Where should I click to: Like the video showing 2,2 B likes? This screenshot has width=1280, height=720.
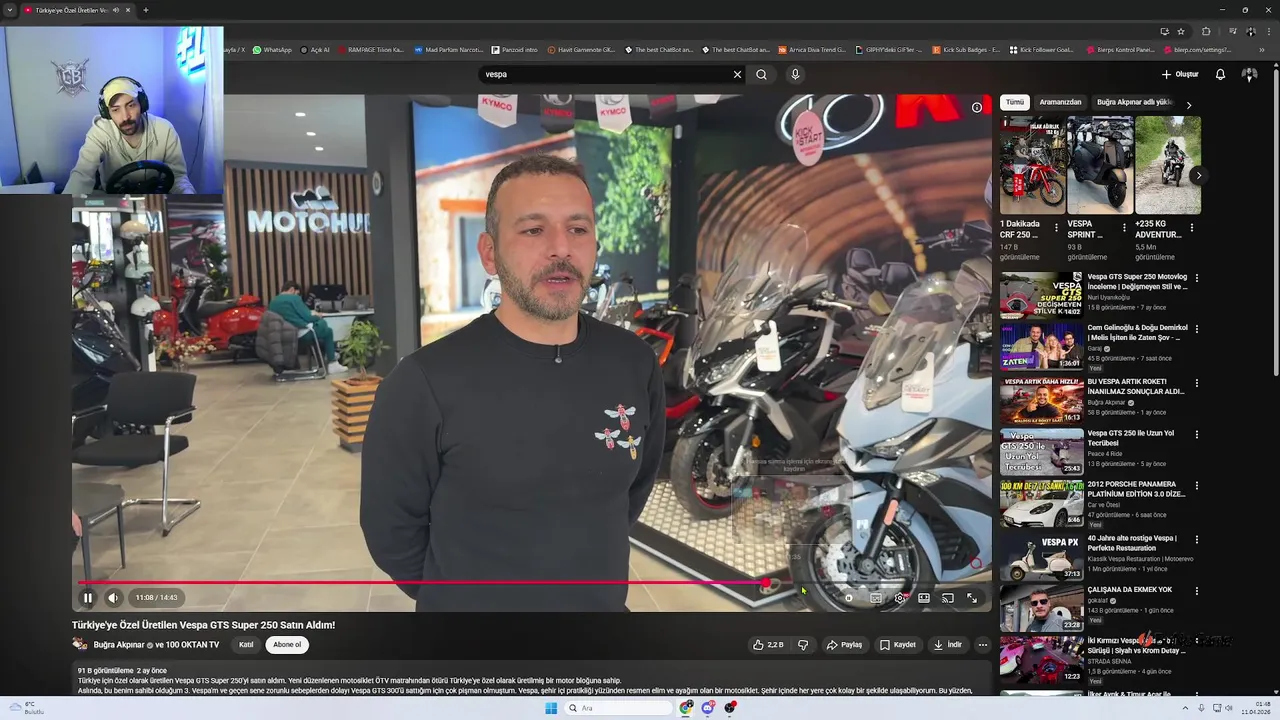[768, 645]
